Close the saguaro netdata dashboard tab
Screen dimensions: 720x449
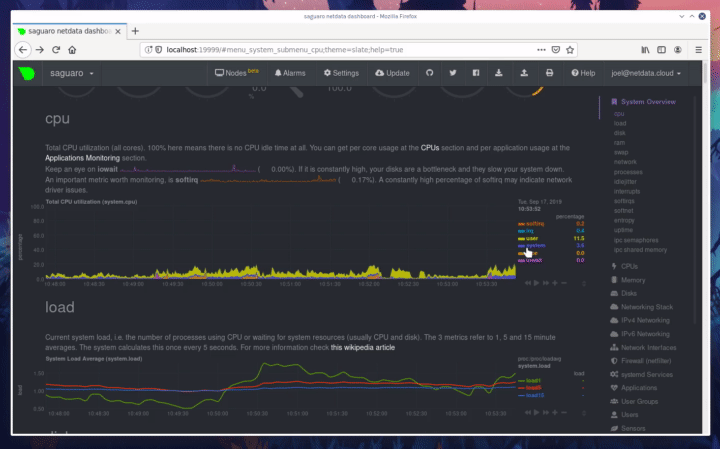click(x=118, y=31)
